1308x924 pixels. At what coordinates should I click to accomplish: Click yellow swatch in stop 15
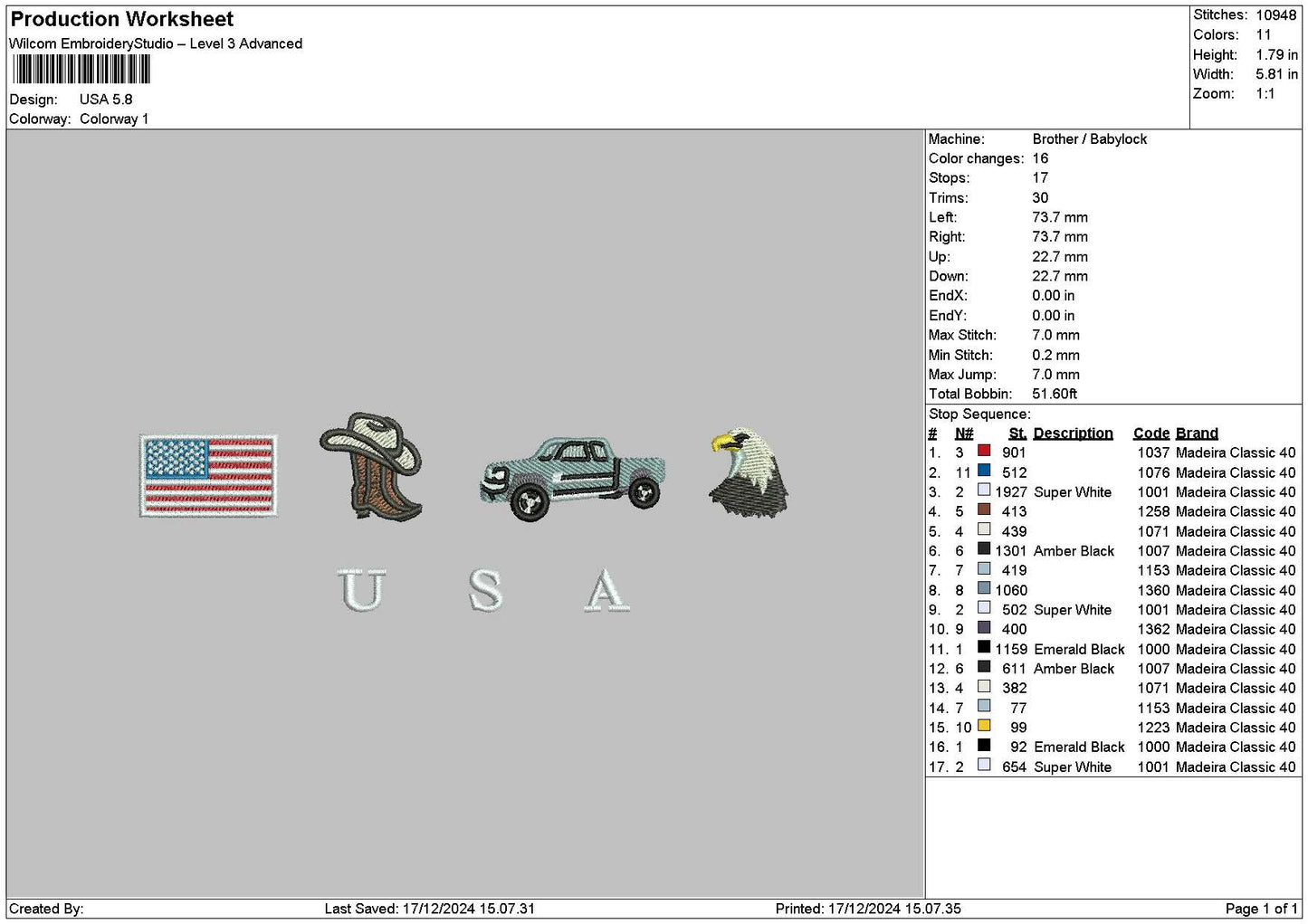[984, 727]
